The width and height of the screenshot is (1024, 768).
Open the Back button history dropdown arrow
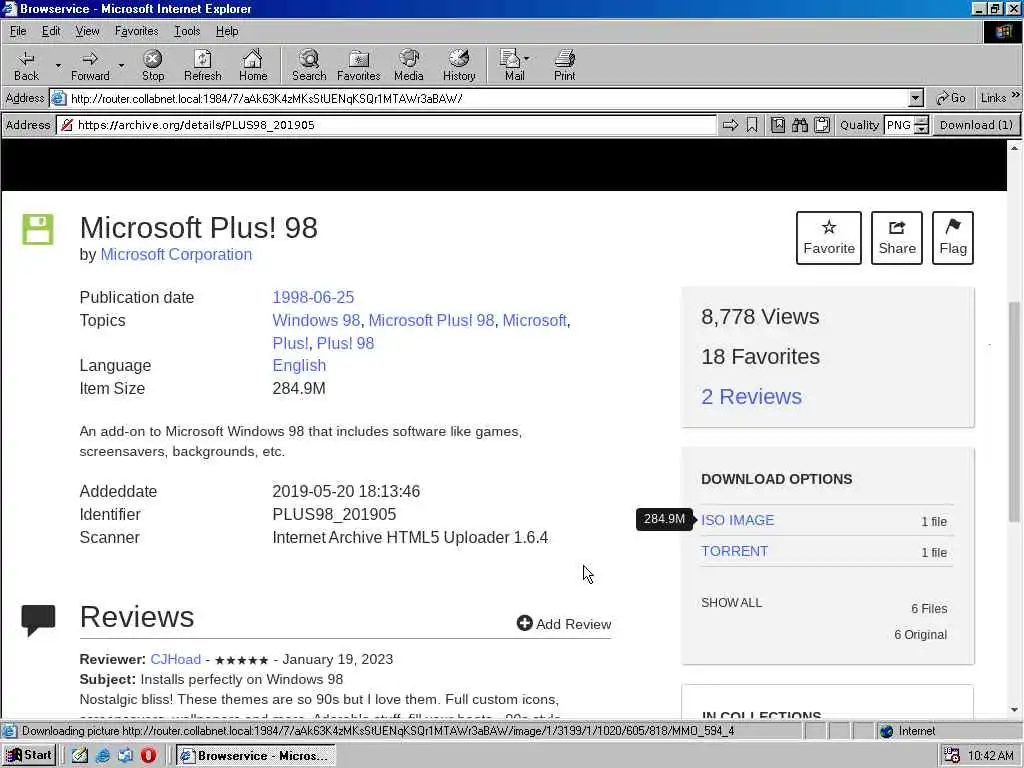pos(57,65)
